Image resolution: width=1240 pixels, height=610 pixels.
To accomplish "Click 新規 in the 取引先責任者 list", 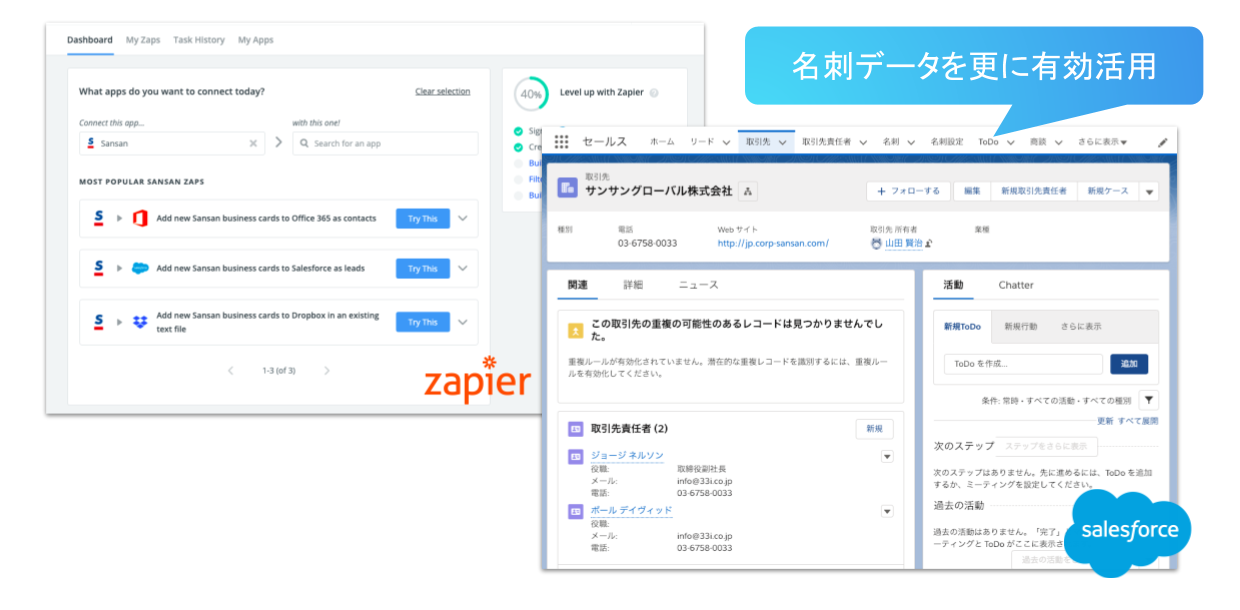I will [x=874, y=429].
